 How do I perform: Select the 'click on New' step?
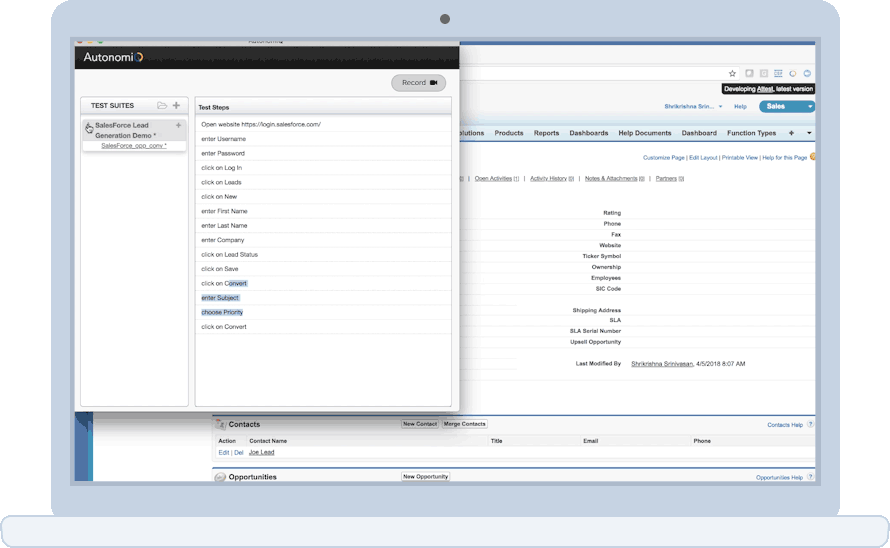(323, 196)
